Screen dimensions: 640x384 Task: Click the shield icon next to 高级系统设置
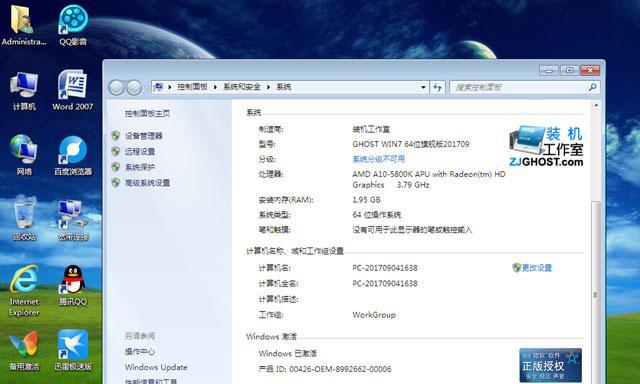[x=116, y=182]
